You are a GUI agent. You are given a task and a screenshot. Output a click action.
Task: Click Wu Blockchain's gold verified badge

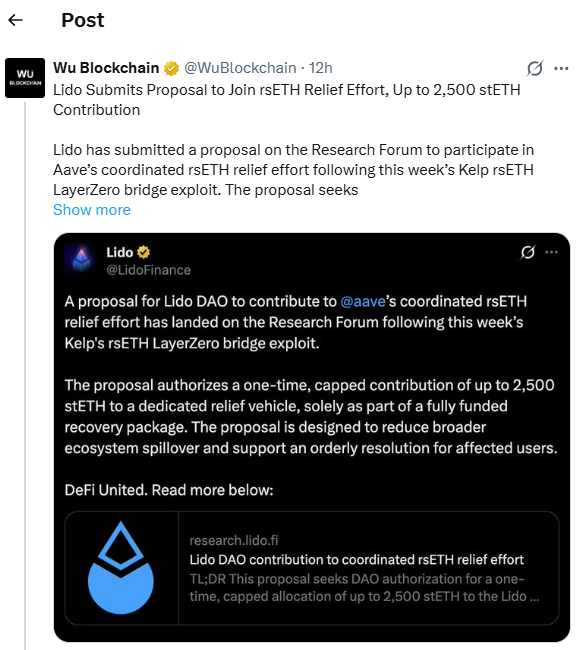[x=171, y=68]
